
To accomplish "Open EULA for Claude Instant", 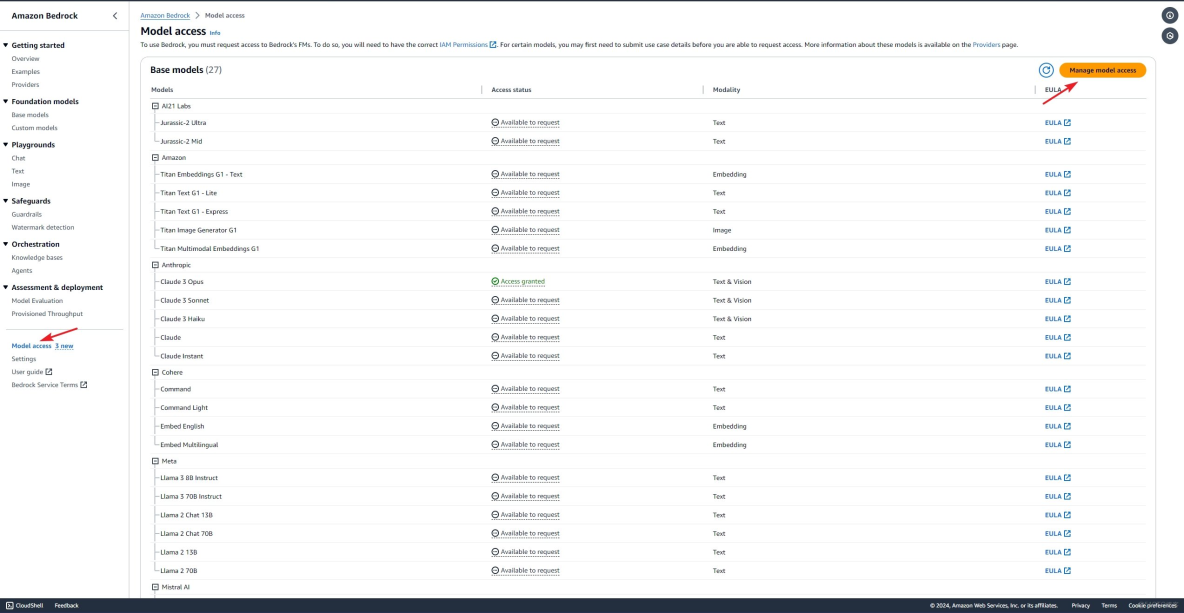I will pos(1057,356).
